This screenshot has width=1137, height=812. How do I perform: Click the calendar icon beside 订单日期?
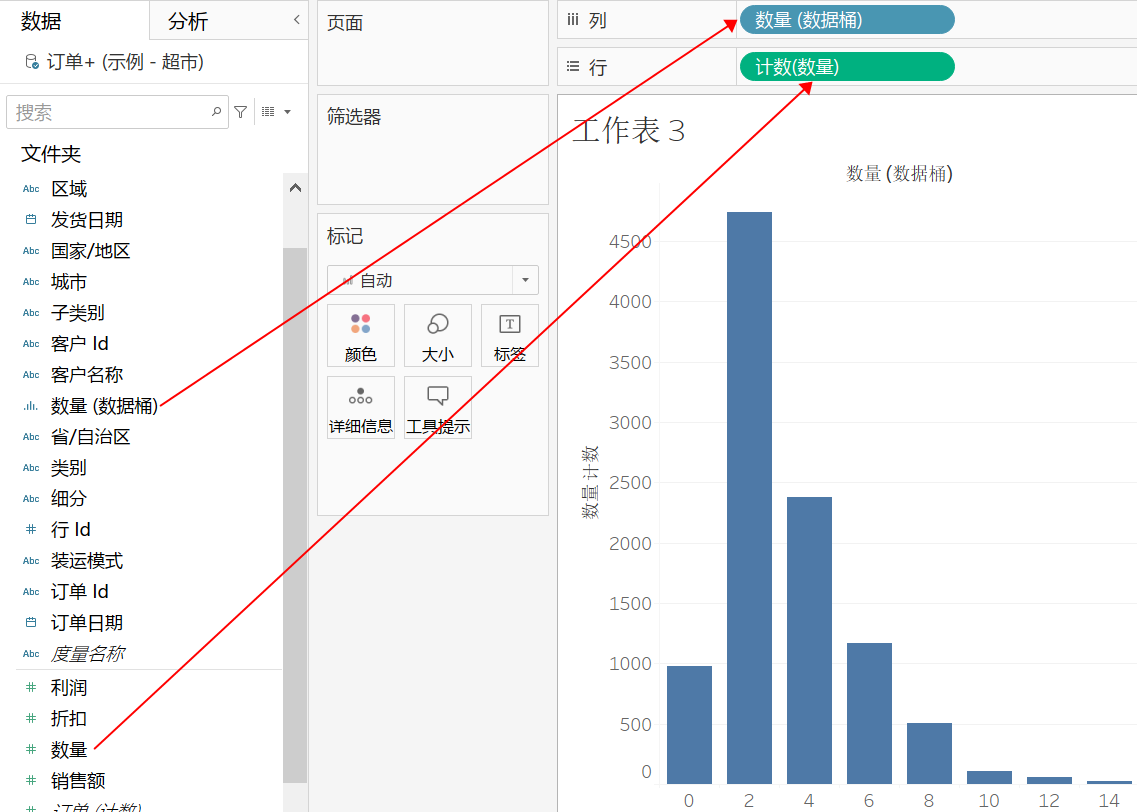[30, 622]
